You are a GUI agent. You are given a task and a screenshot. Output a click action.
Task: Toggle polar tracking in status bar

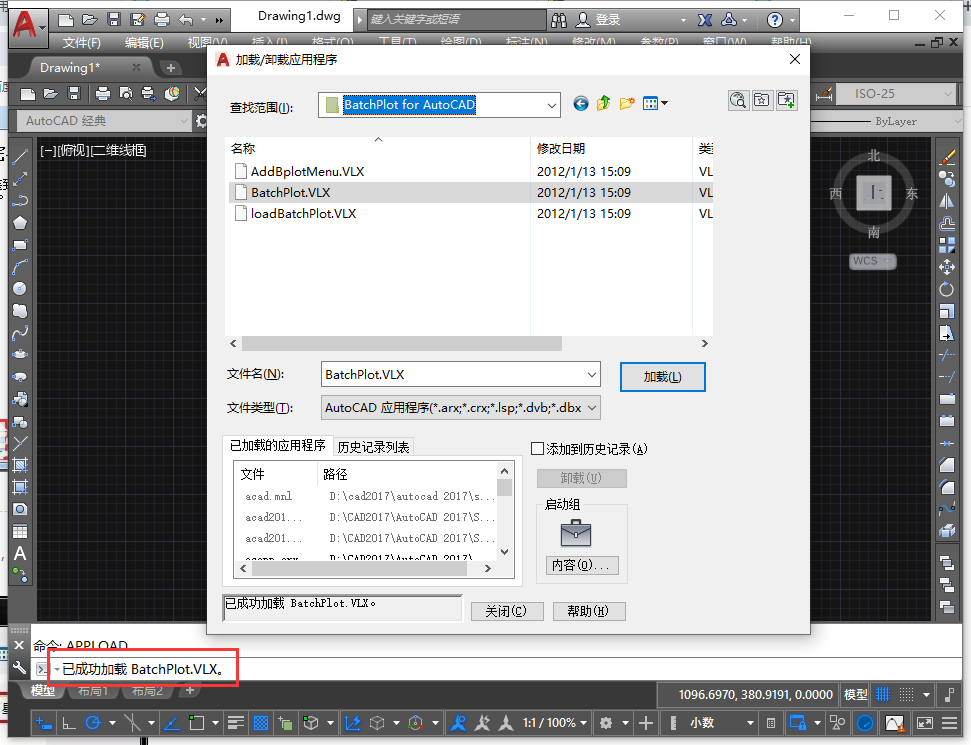(94, 723)
